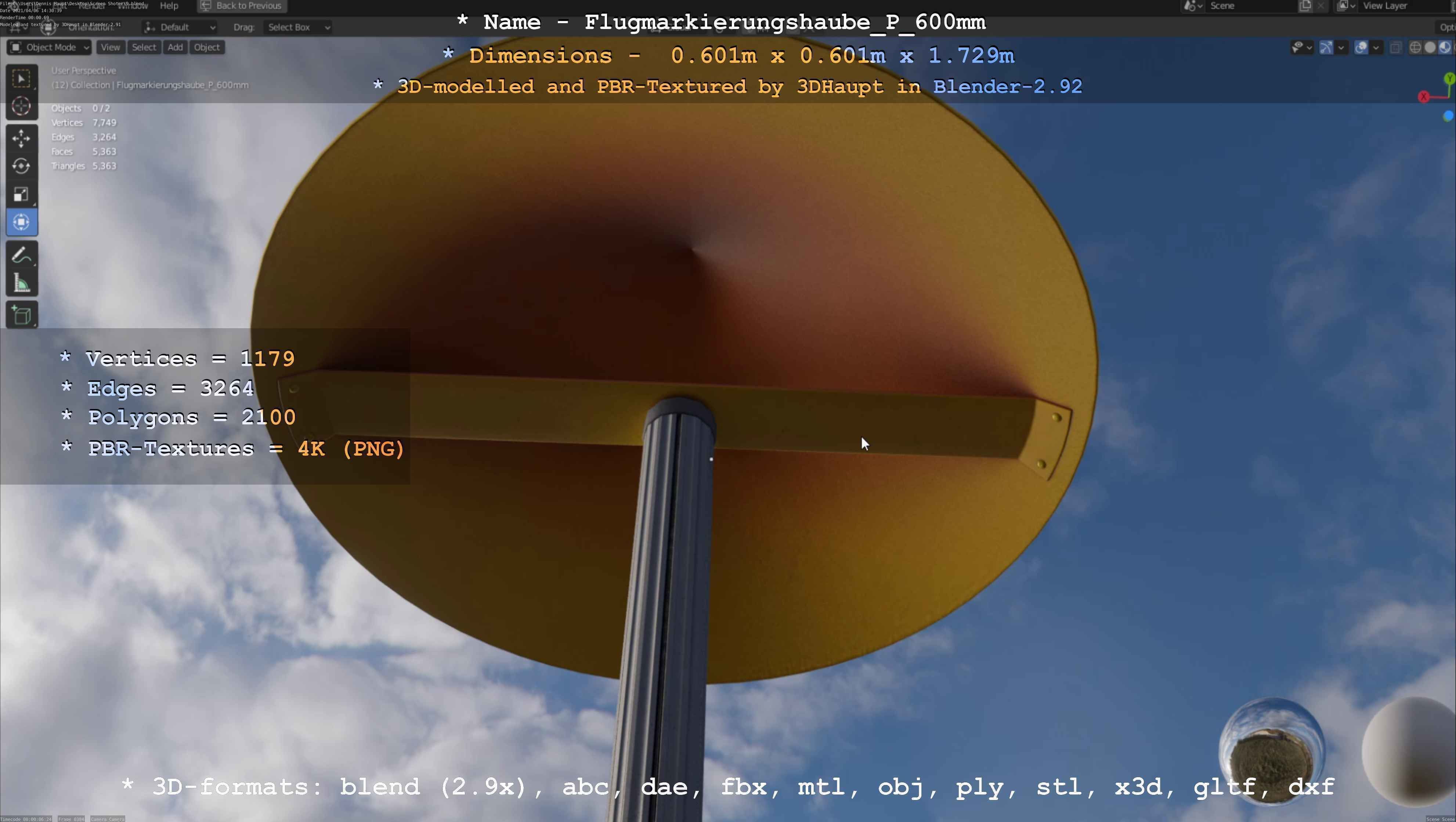Activate the 3D Cursor tool
The image size is (1456, 822).
[x=21, y=106]
